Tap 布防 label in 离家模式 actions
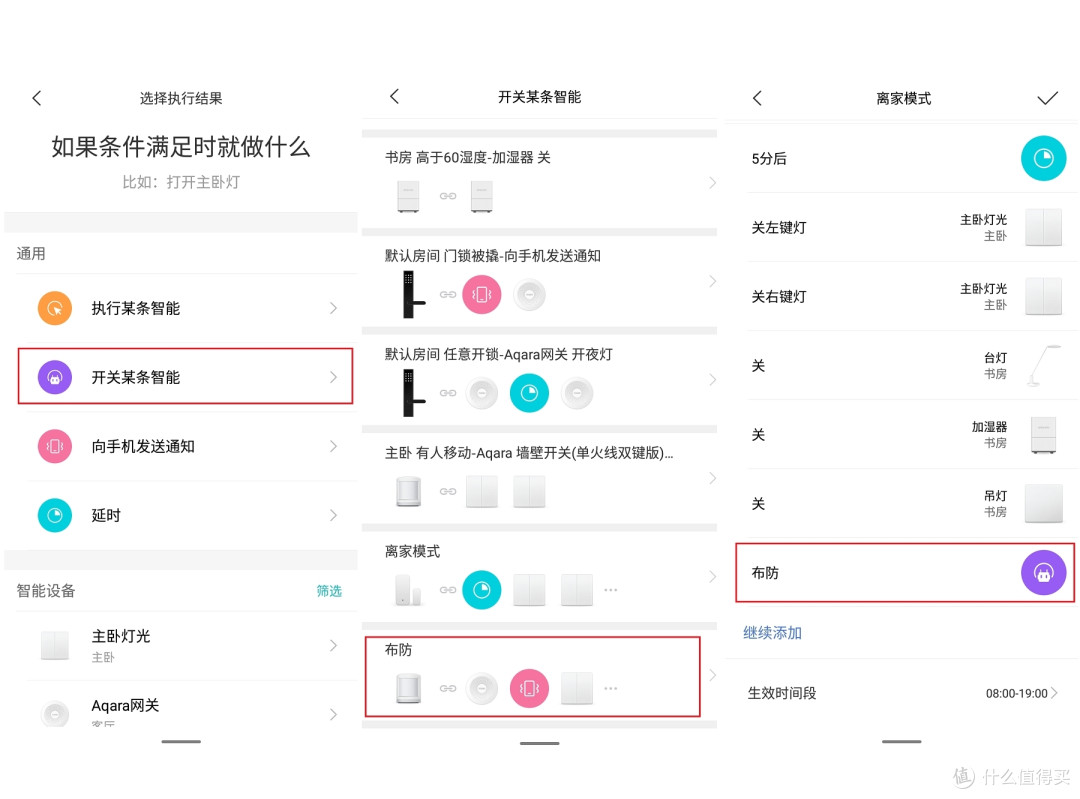 (x=765, y=573)
